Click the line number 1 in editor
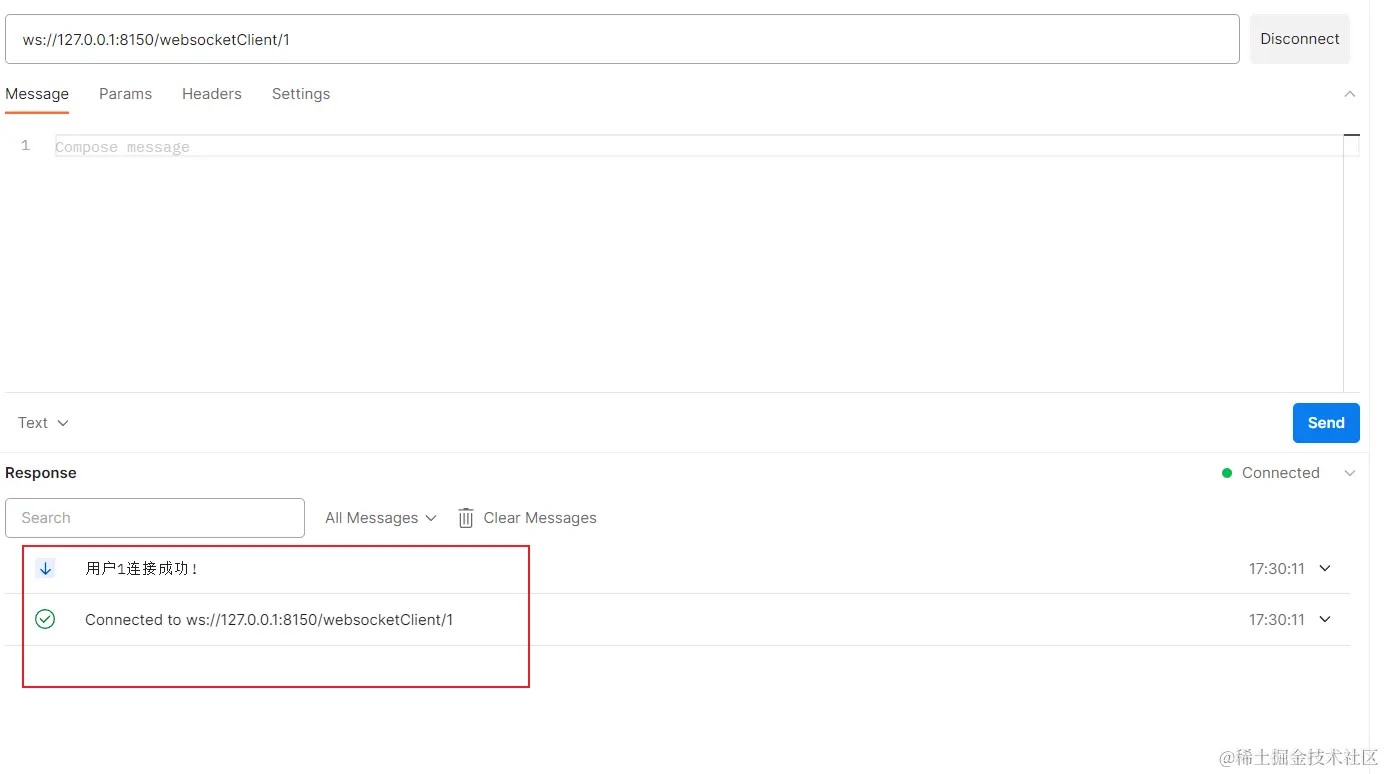This screenshot has width=1385, height=774. [x=26, y=146]
